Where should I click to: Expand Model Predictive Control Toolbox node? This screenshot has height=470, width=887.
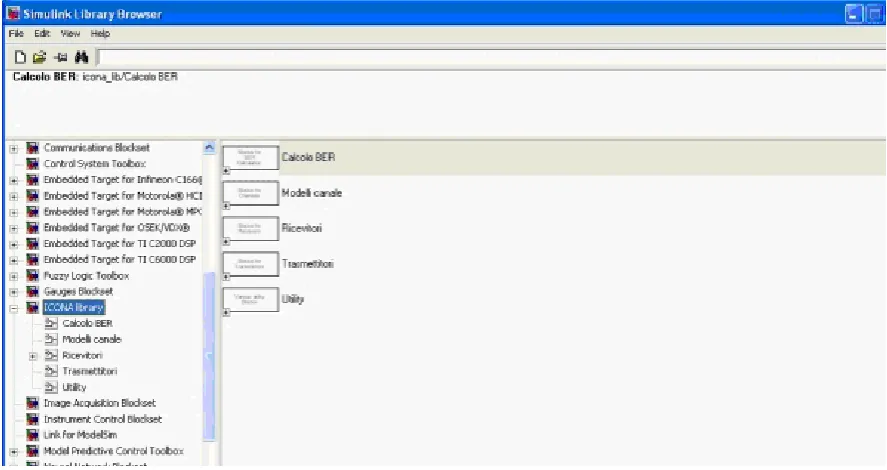[x=14, y=452]
